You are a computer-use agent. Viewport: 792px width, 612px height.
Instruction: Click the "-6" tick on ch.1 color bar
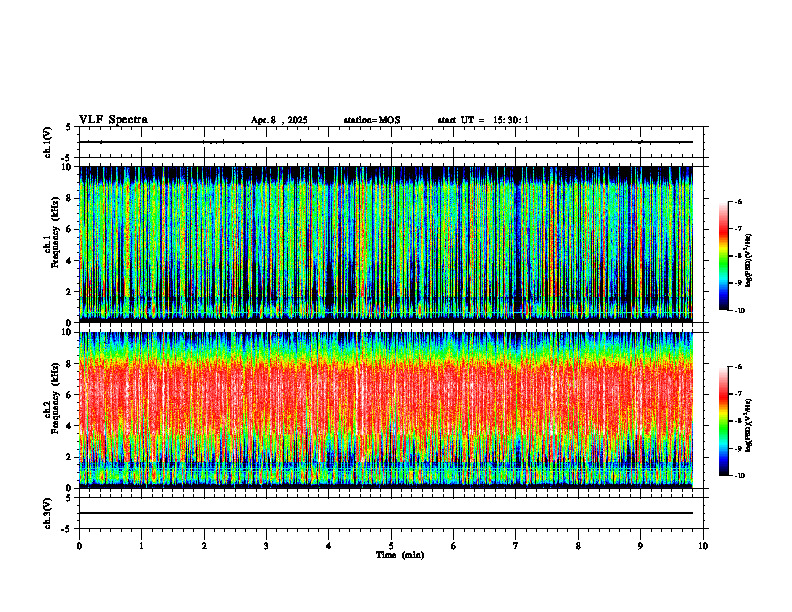click(x=738, y=201)
